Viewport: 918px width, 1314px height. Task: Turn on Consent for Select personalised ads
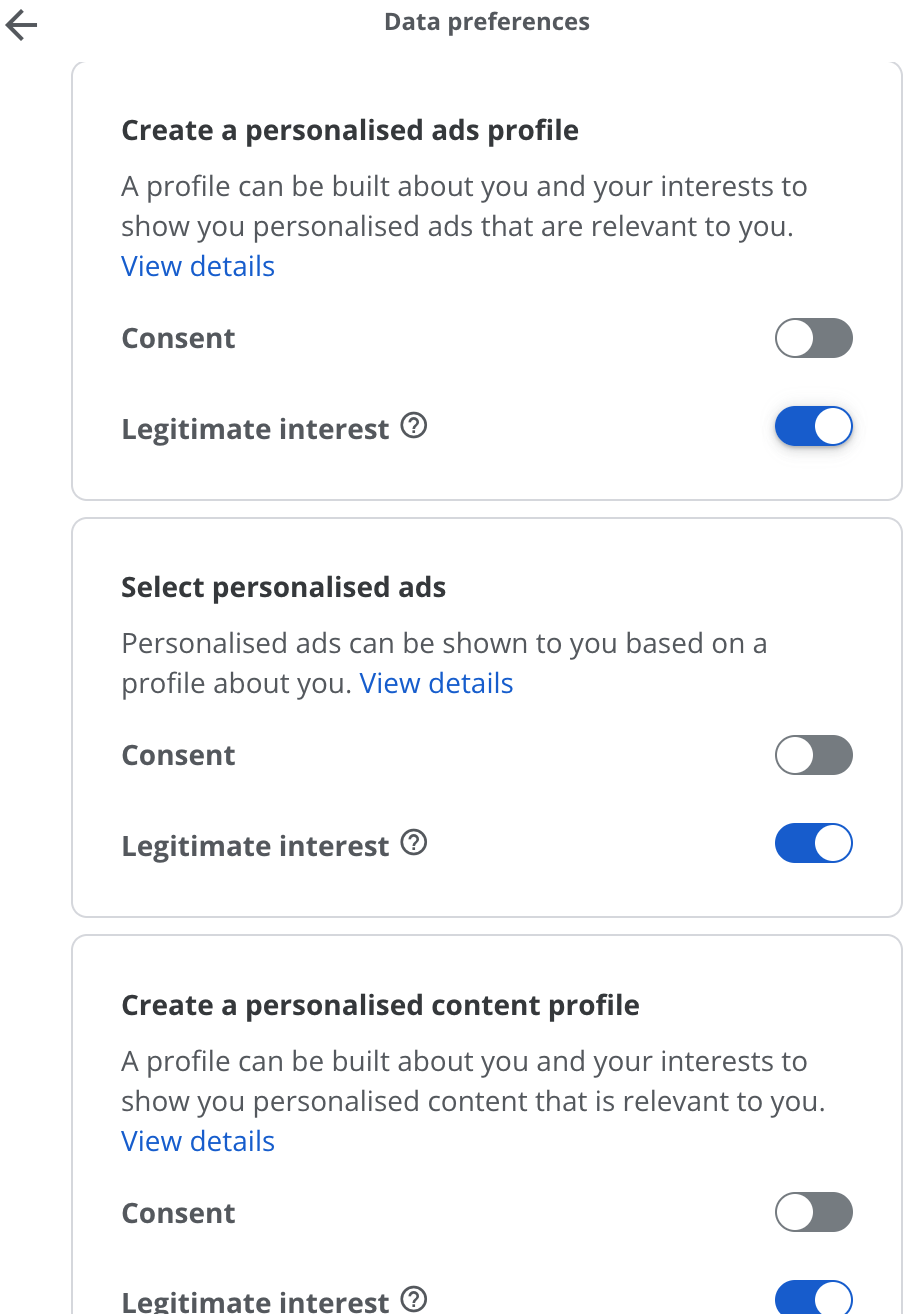[813, 755]
